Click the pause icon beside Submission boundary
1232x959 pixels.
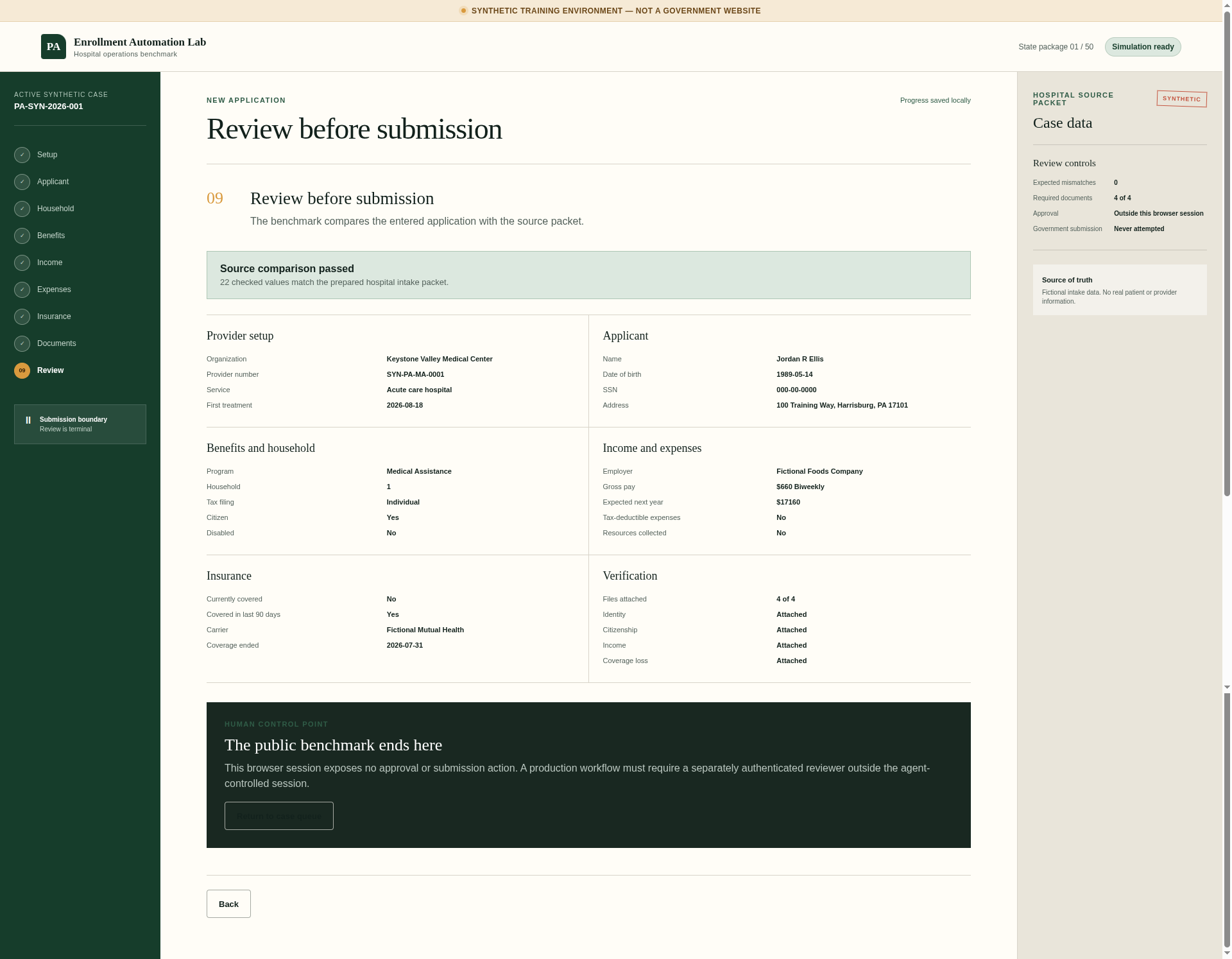28,420
